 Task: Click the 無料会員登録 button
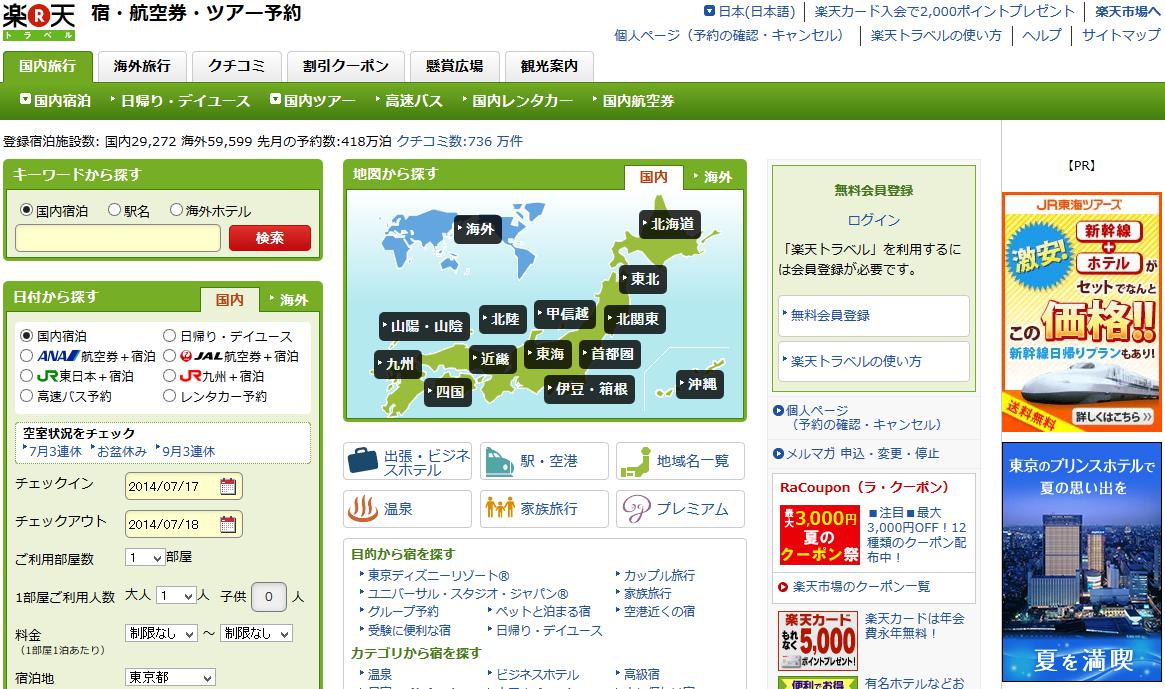point(874,316)
